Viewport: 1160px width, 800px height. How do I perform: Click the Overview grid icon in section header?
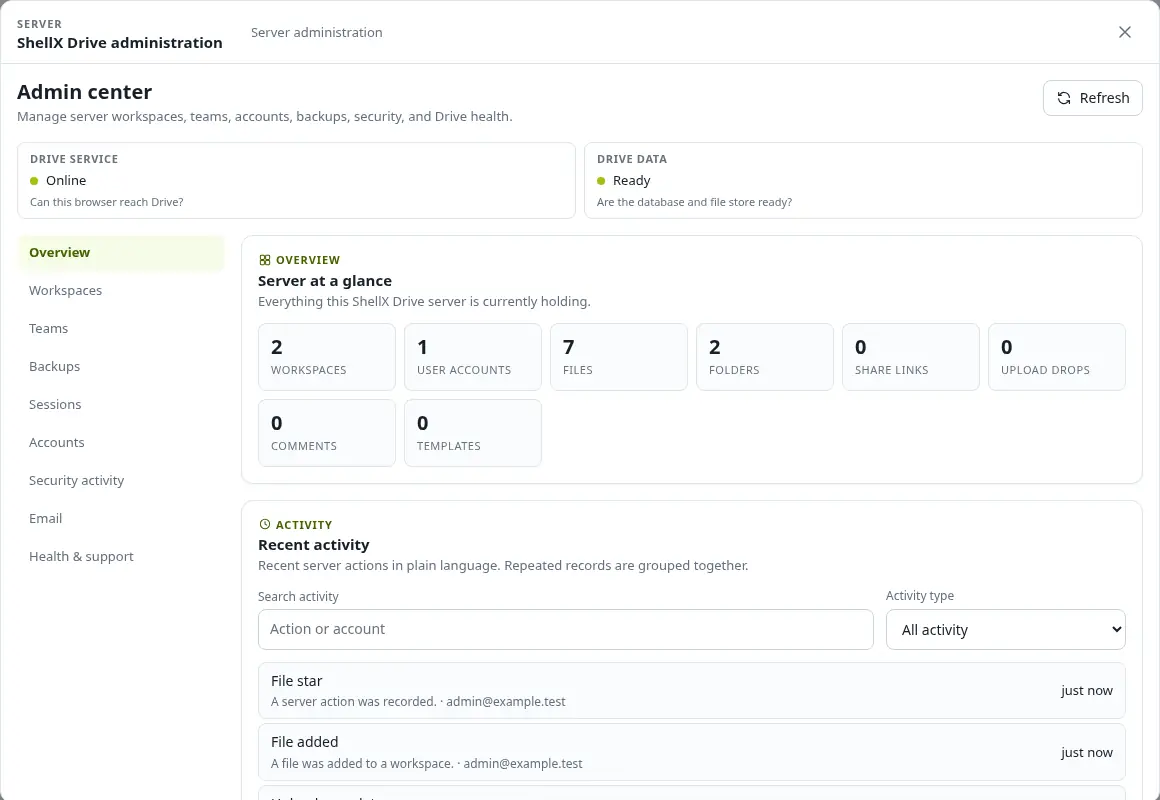265,260
